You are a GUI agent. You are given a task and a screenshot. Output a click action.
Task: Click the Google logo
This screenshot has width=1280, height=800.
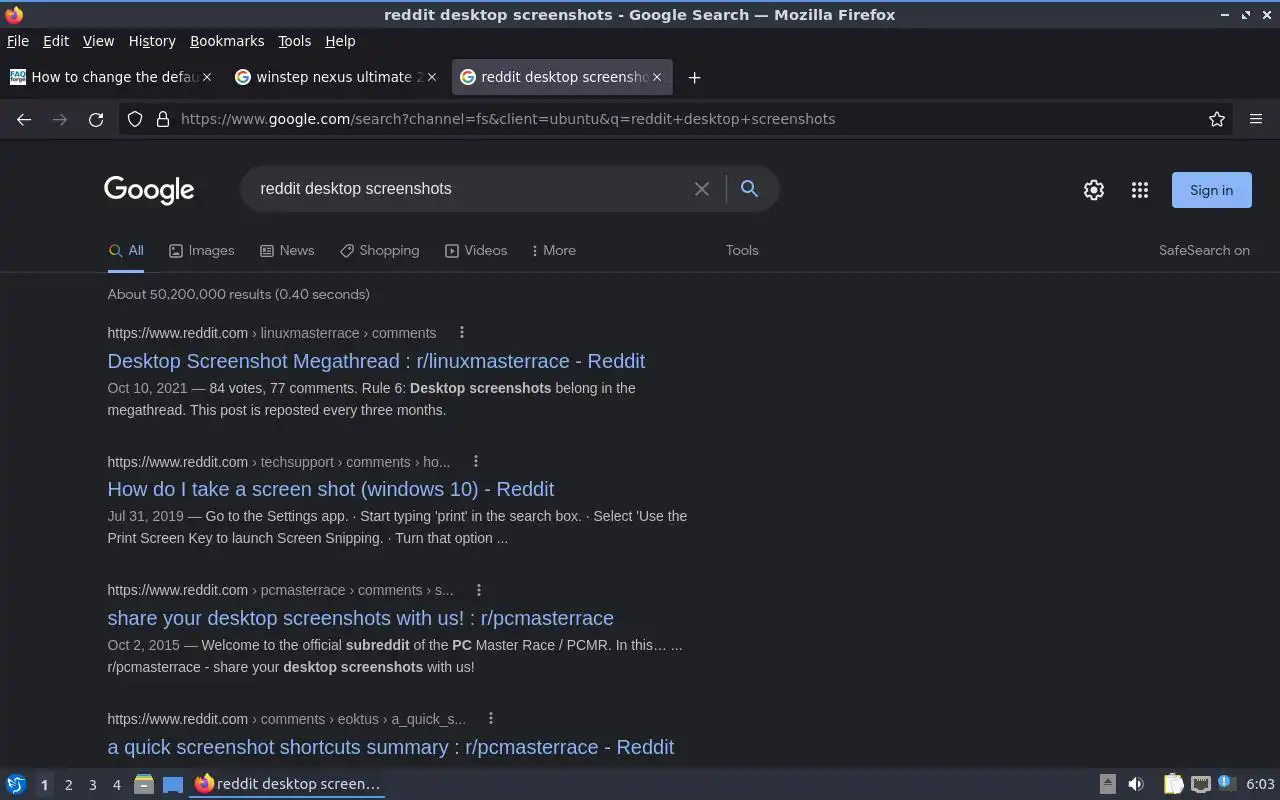coord(149,190)
